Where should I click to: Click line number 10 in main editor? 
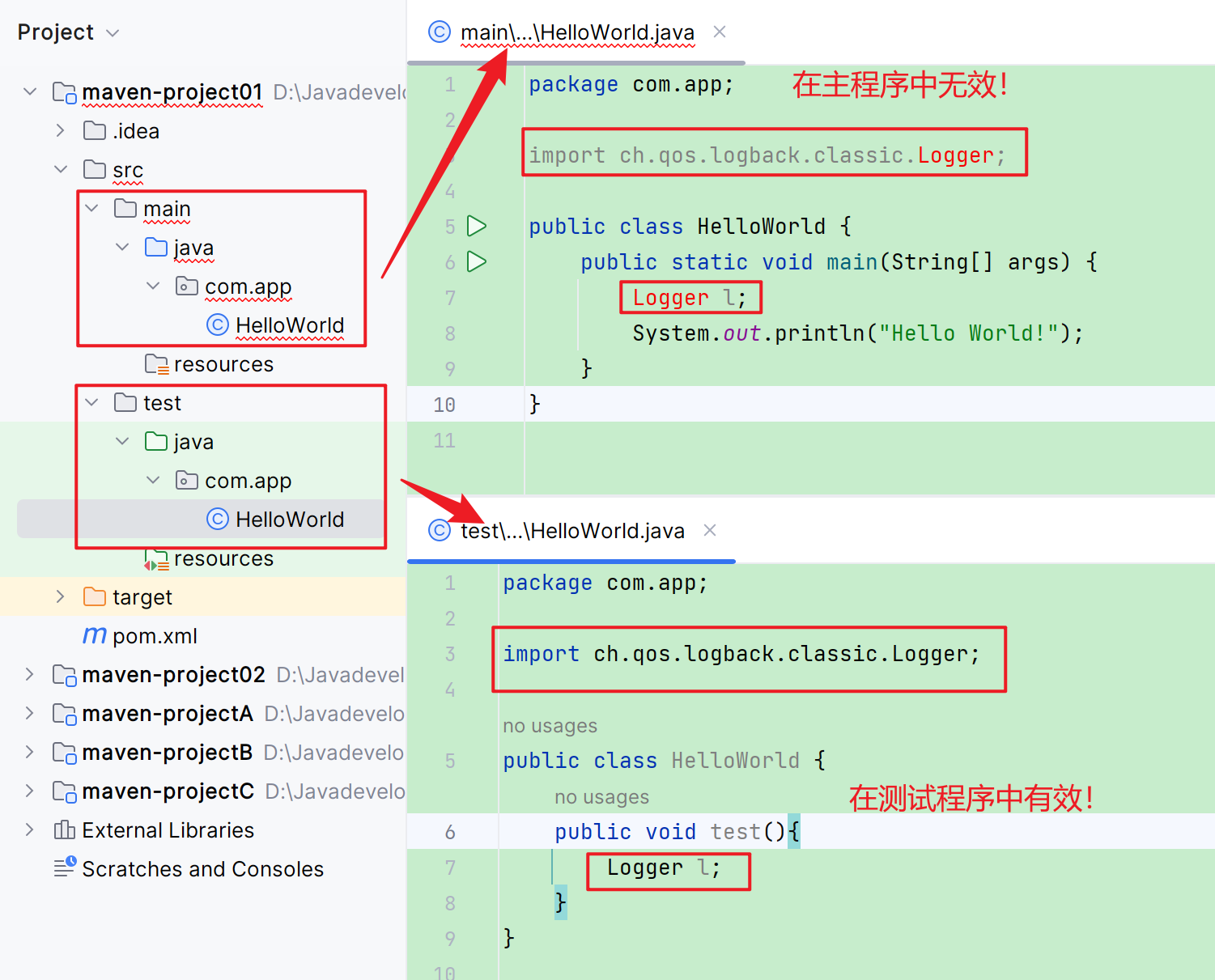pyautogui.click(x=444, y=405)
